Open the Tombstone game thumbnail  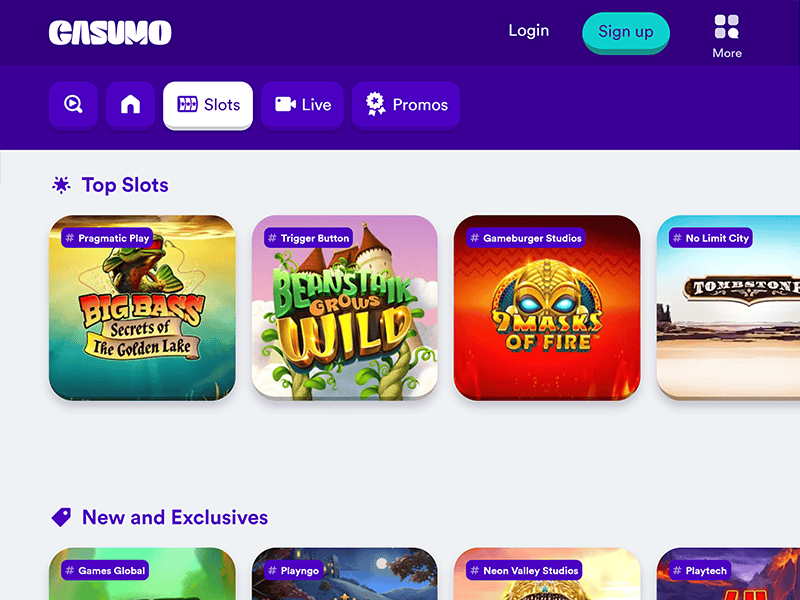pos(728,308)
